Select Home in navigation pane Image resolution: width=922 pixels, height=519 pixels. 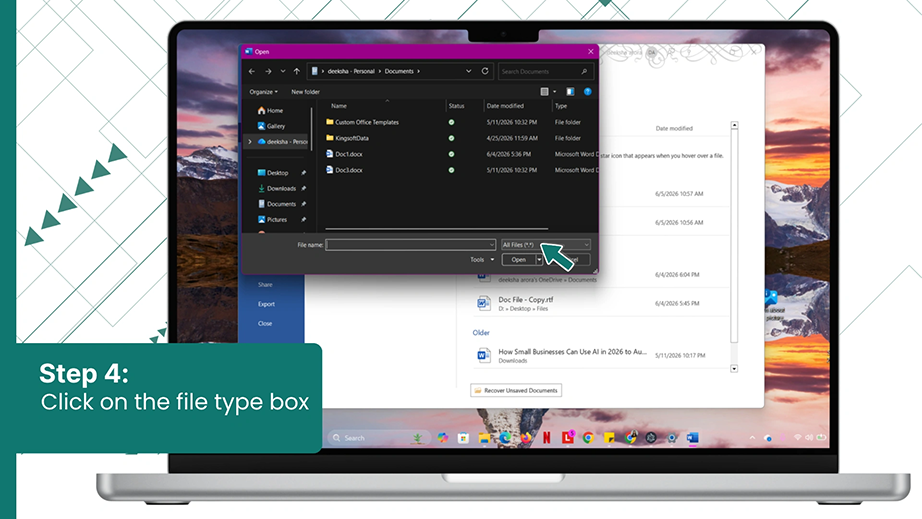pos(270,111)
